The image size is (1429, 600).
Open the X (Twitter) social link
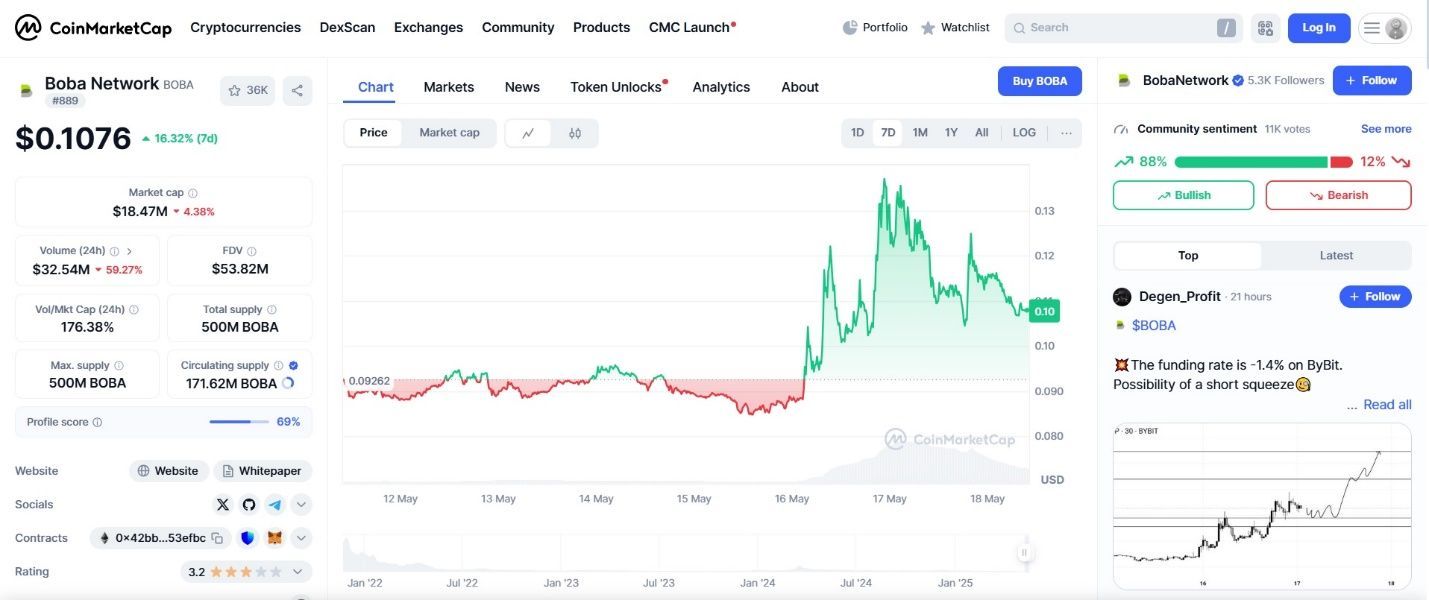coord(223,505)
